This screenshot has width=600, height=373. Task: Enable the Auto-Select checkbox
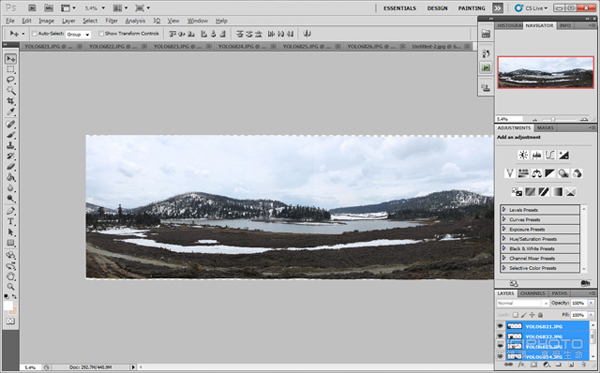pos(34,34)
